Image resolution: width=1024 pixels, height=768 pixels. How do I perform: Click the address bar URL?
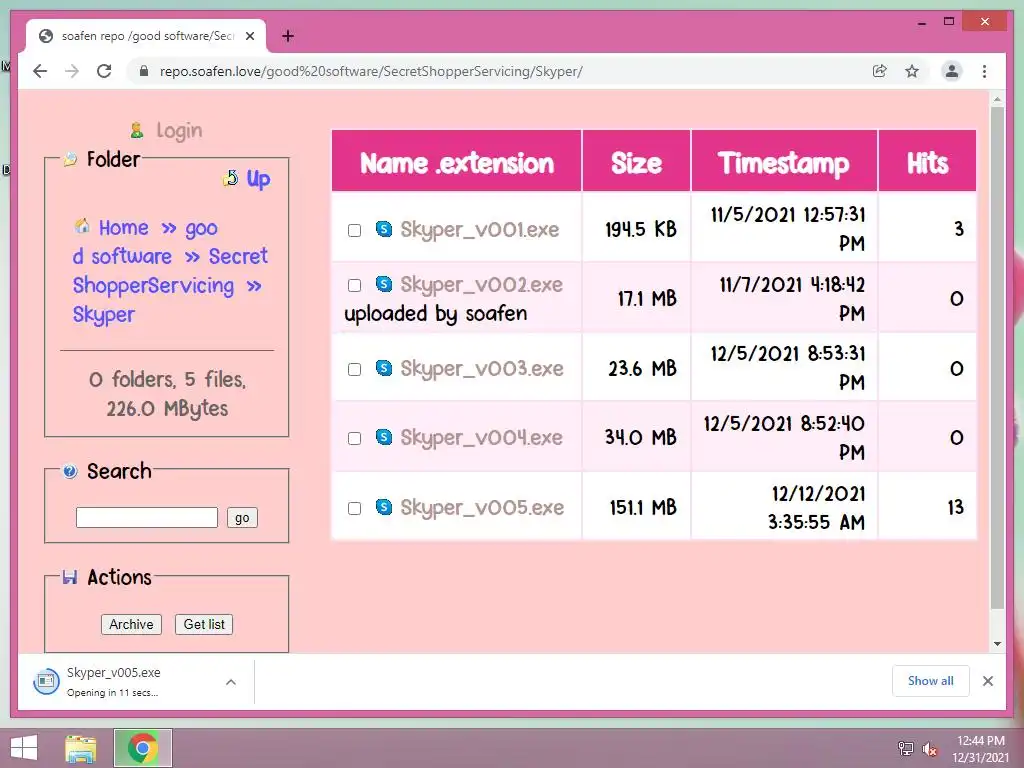tap(371, 71)
